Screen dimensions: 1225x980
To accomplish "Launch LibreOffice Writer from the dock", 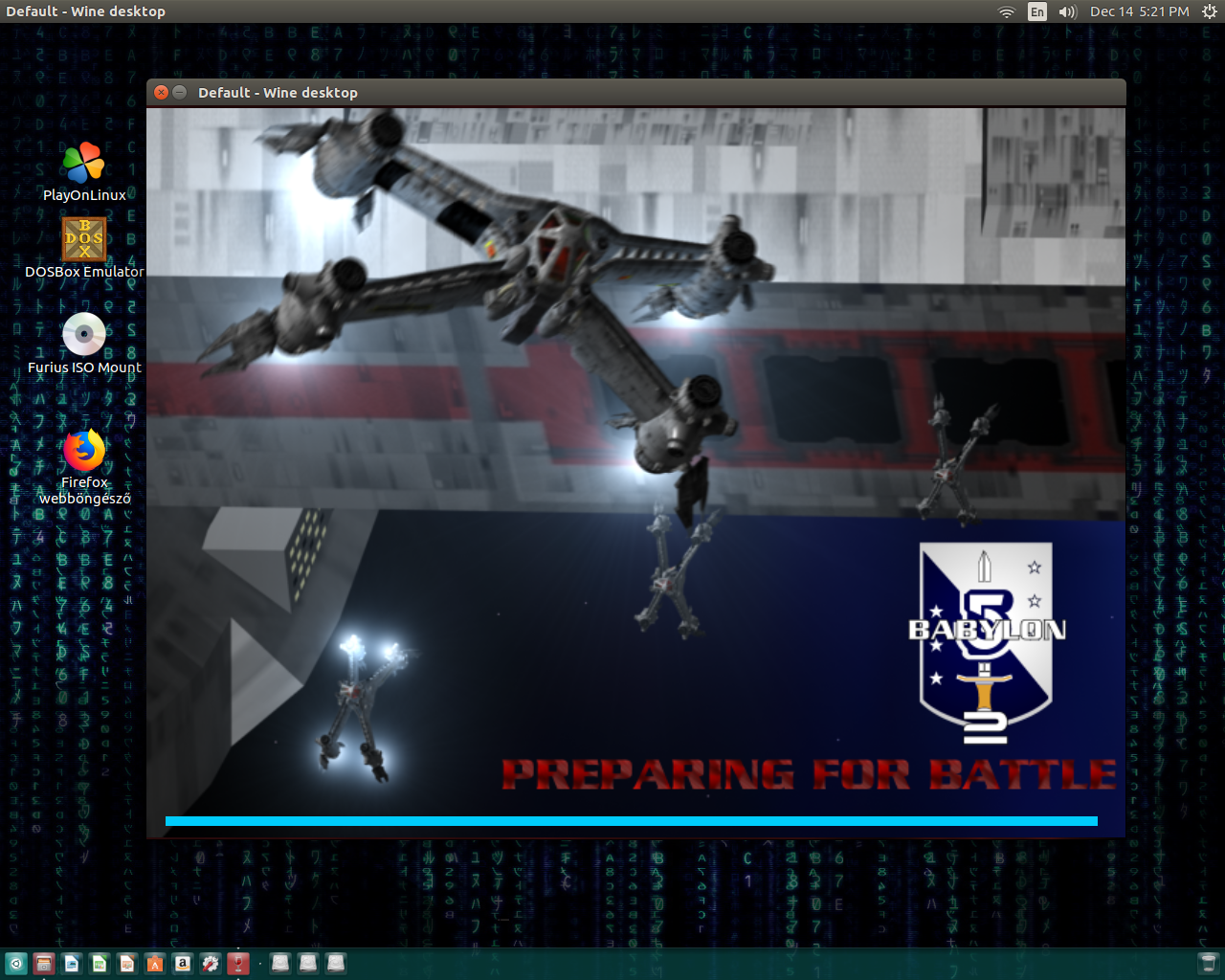I will point(72,963).
